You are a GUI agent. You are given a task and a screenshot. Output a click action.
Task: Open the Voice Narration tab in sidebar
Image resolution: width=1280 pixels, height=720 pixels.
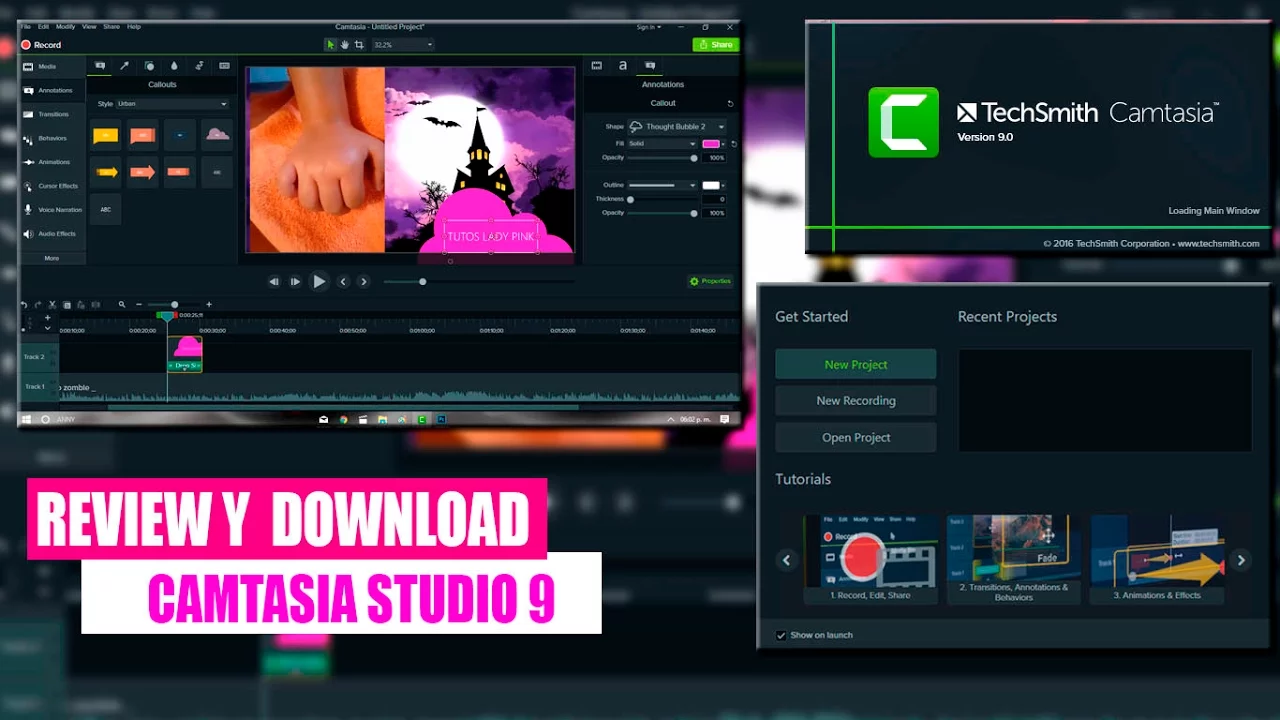point(53,210)
